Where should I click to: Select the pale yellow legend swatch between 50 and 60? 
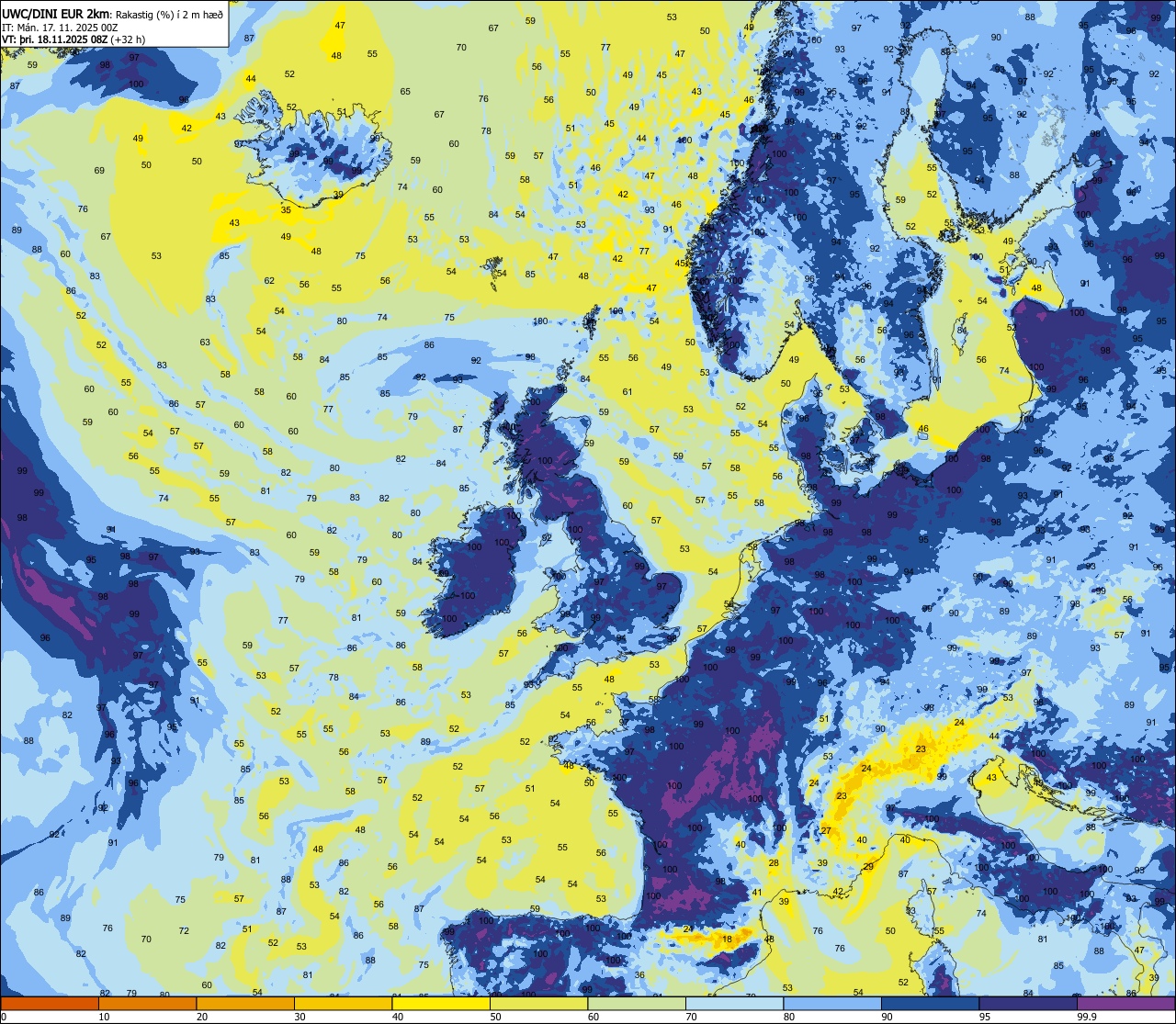coord(538,1003)
